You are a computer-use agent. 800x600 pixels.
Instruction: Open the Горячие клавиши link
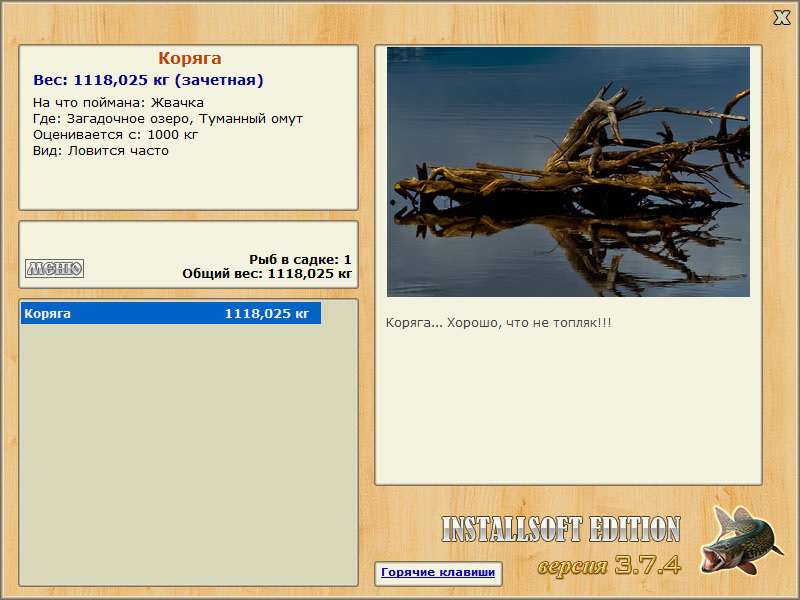438,572
